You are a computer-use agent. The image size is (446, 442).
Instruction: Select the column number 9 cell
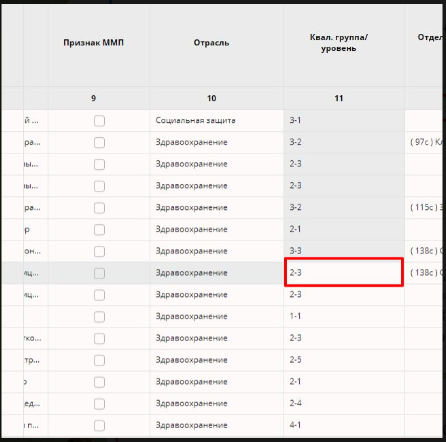point(99,98)
